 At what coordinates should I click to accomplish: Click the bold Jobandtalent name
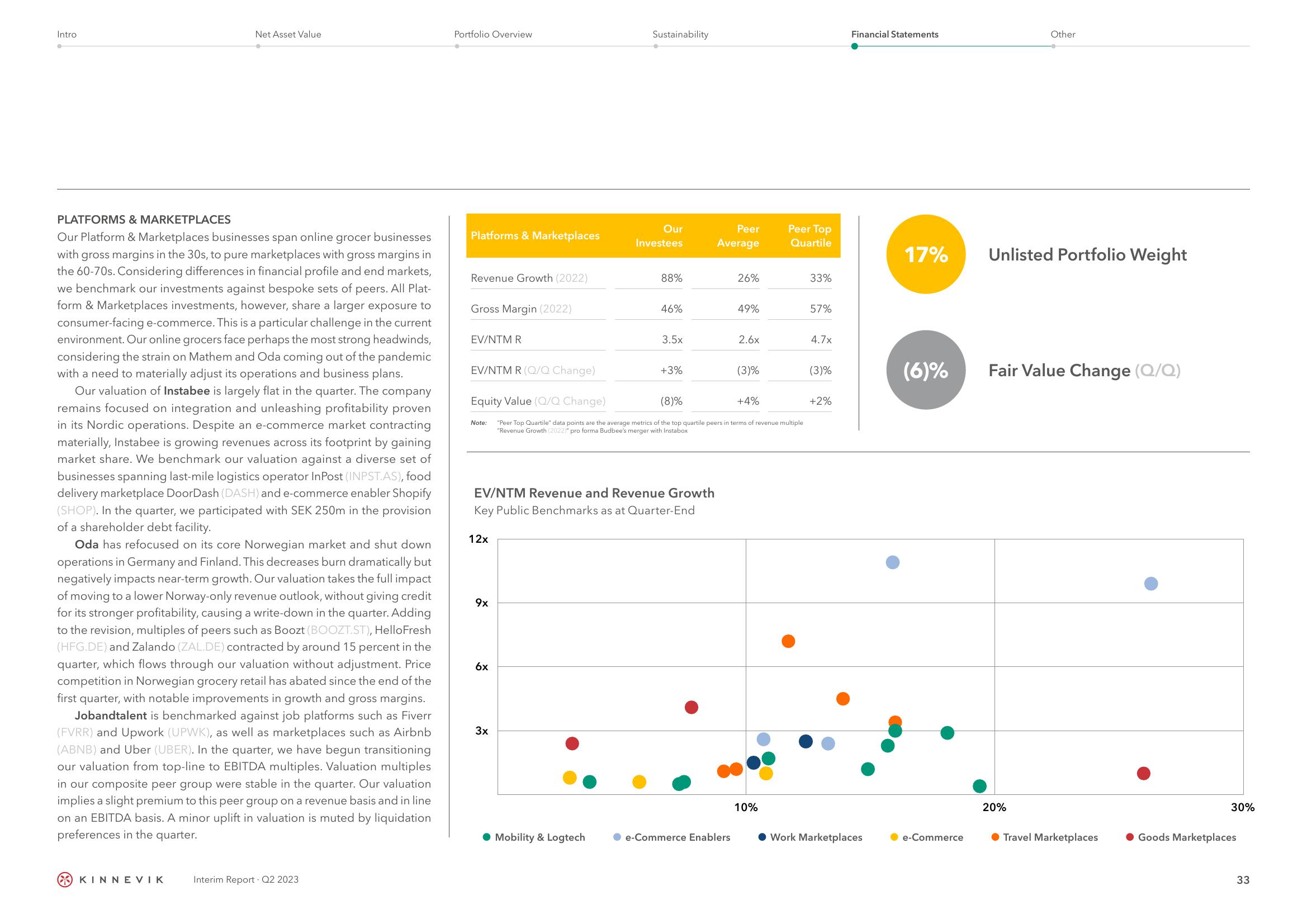coord(111,715)
